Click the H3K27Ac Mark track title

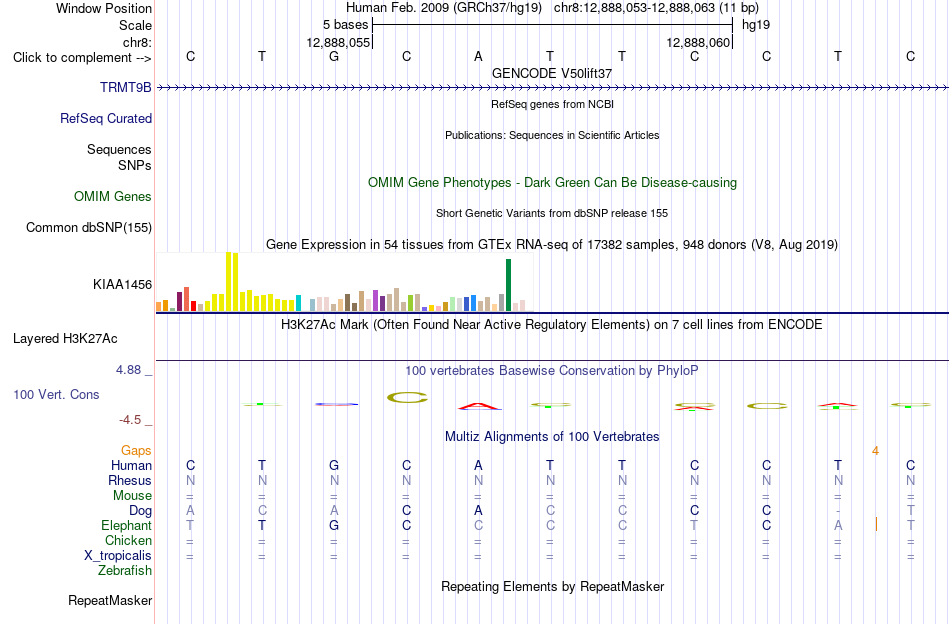(x=552, y=324)
